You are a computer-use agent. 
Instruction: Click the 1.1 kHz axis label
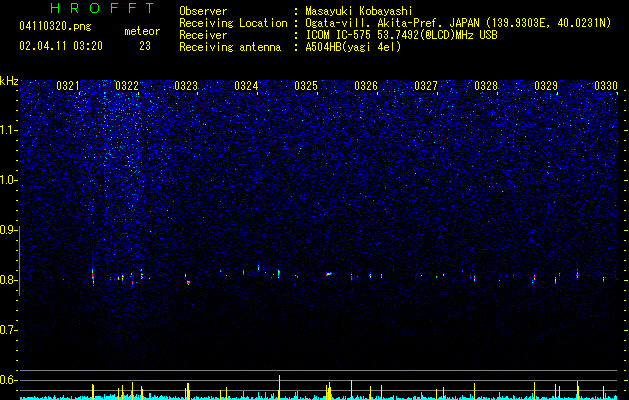click(x=8, y=130)
